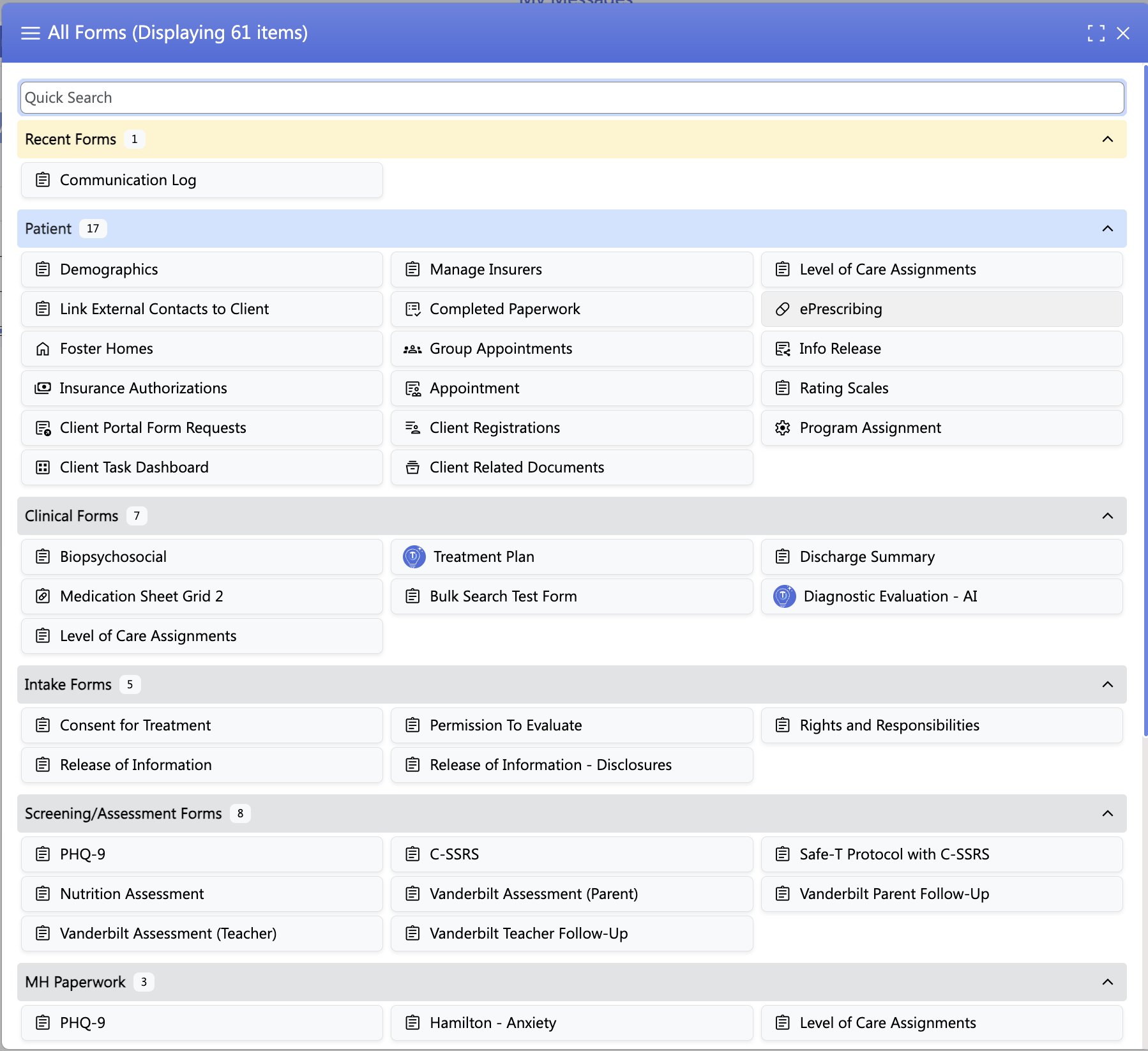Open Level of Care Assignments under Clinical Forms
Image resolution: width=1148 pixels, height=1051 pixels.
click(x=202, y=636)
